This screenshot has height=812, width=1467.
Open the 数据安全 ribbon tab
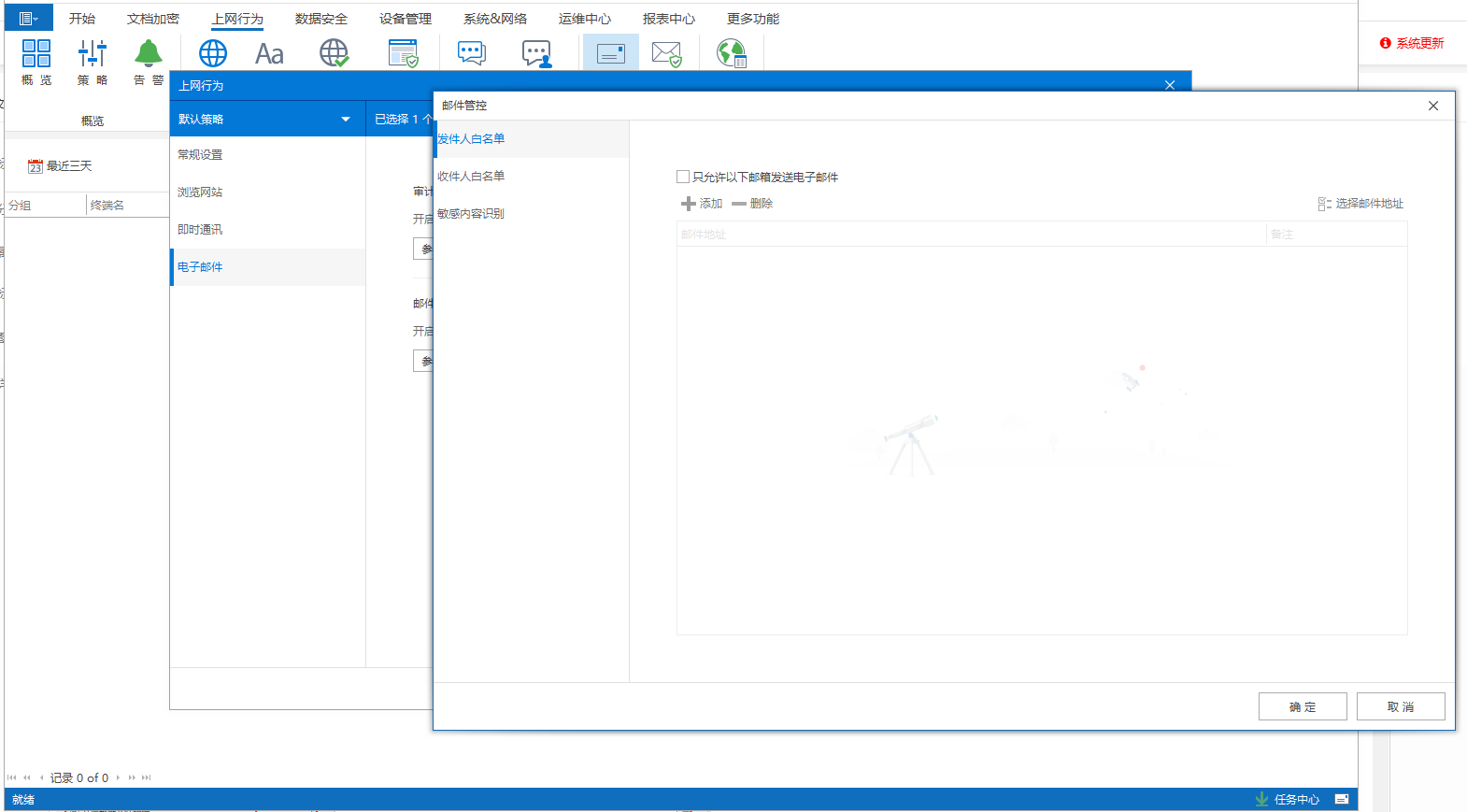tap(321, 19)
